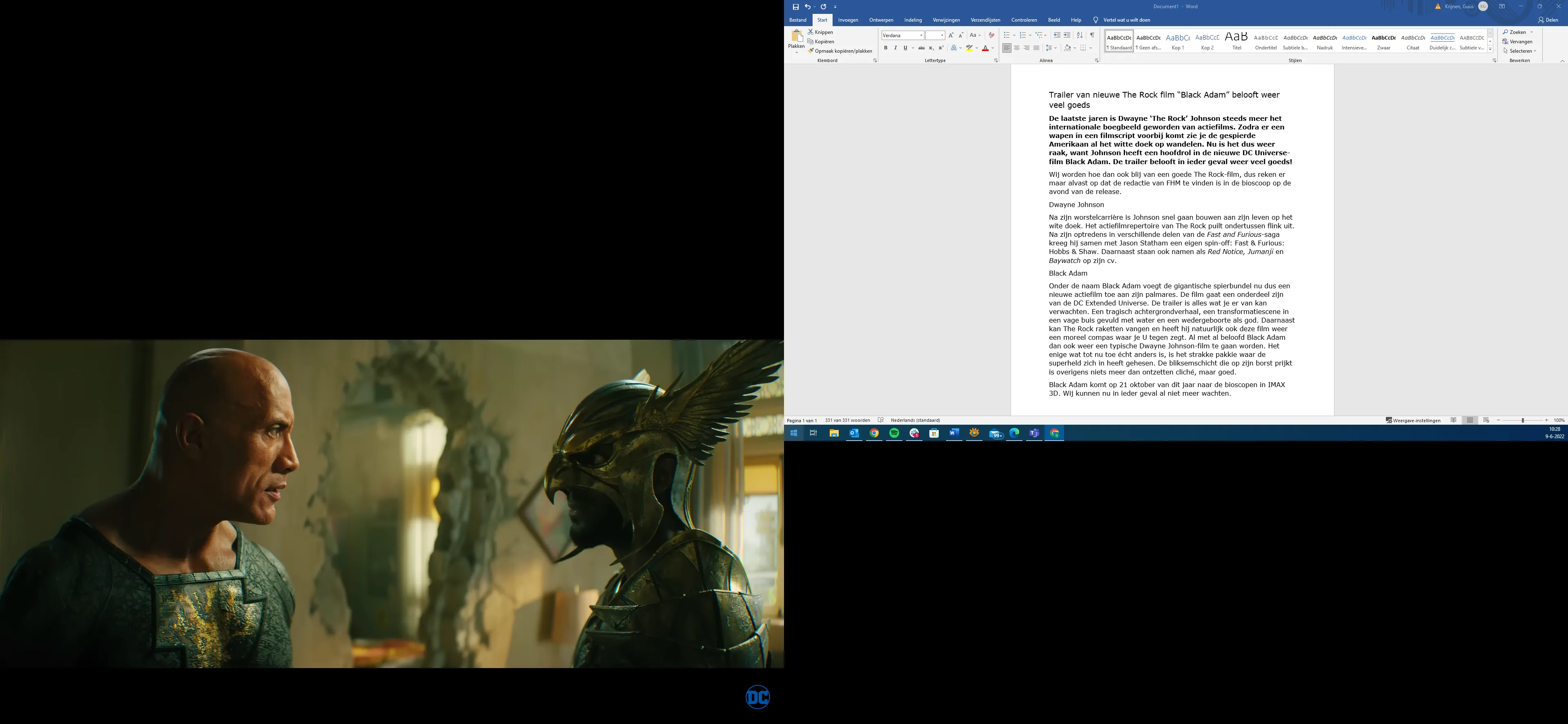Image resolution: width=1568 pixels, height=724 pixels.
Task: Apply subscript formatting
Action: tap(931, 48)
